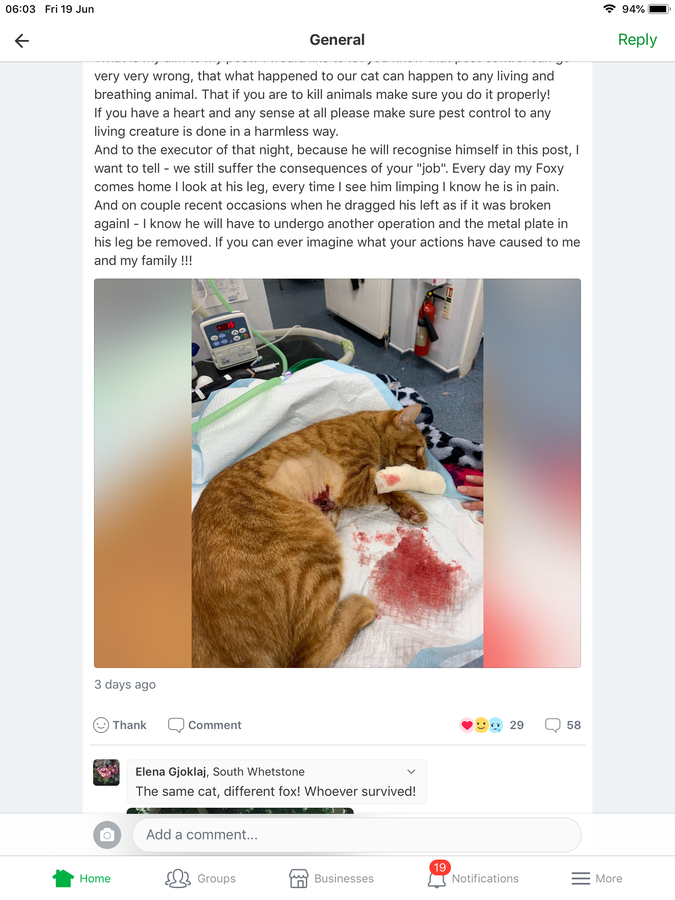Tap the camera icon to attach photo
The image size is (675, 900).
[107, 835]
